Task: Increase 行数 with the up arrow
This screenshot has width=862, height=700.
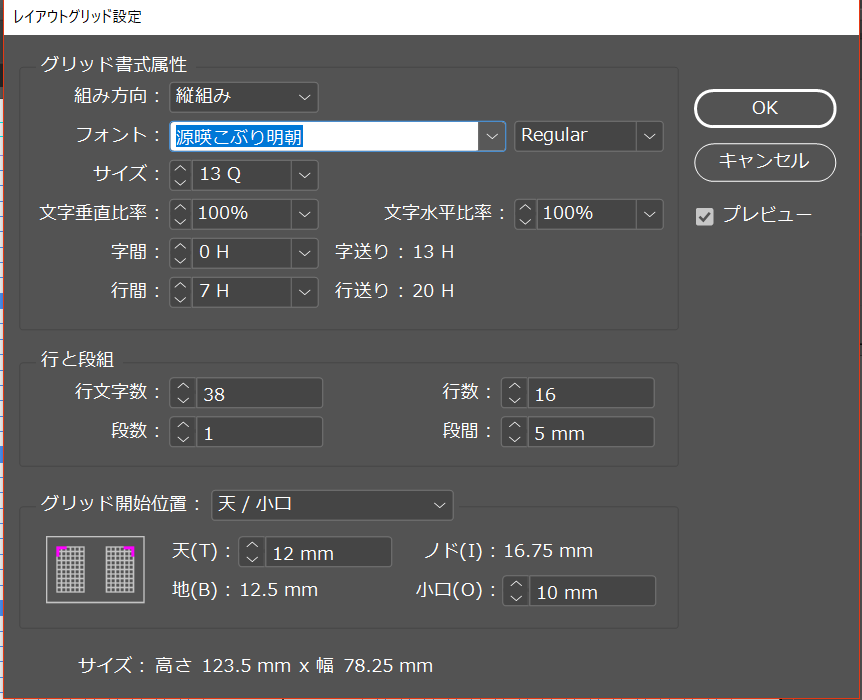Action: coord(515,386)
